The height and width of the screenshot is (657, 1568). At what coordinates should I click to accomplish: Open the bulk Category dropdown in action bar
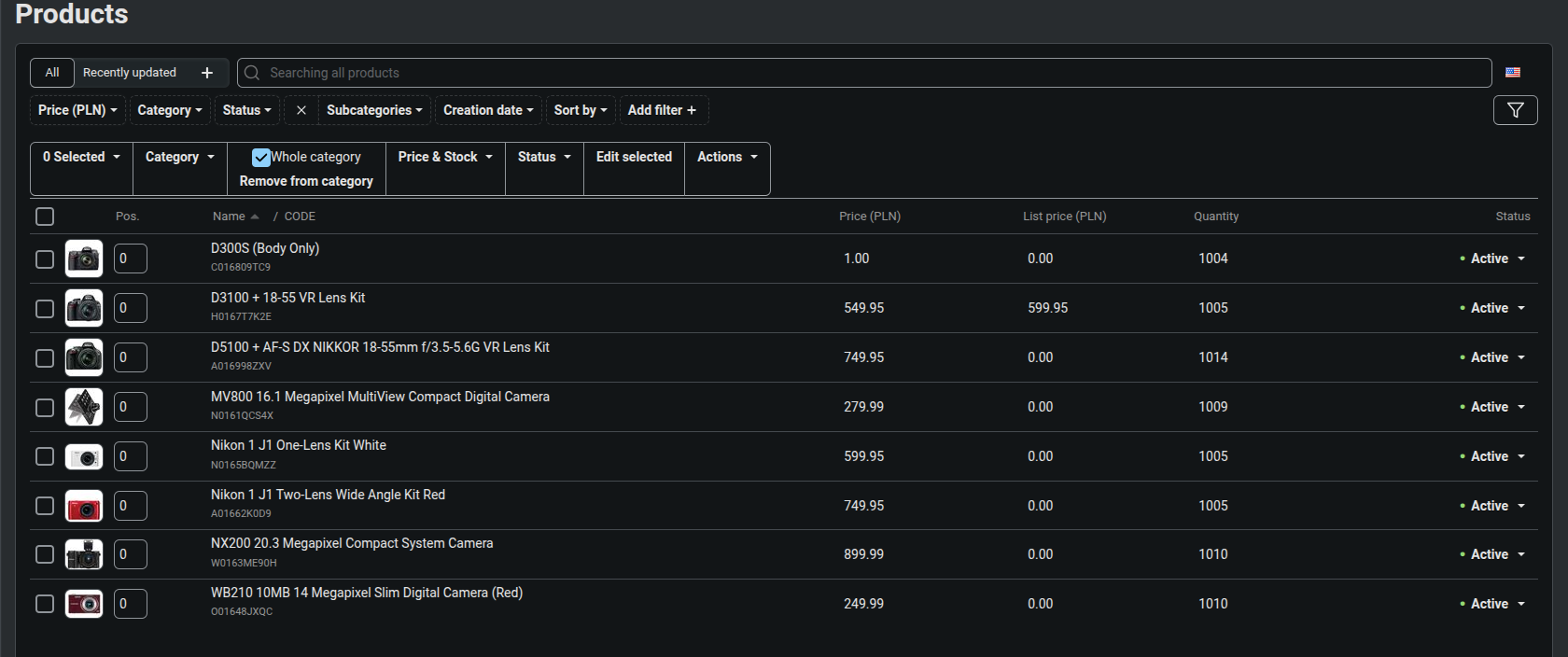(x=180, y=157)
